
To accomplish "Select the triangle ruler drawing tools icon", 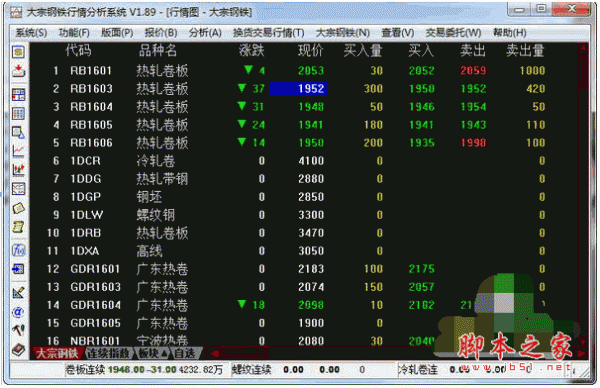I will click(x=18, y=293).
